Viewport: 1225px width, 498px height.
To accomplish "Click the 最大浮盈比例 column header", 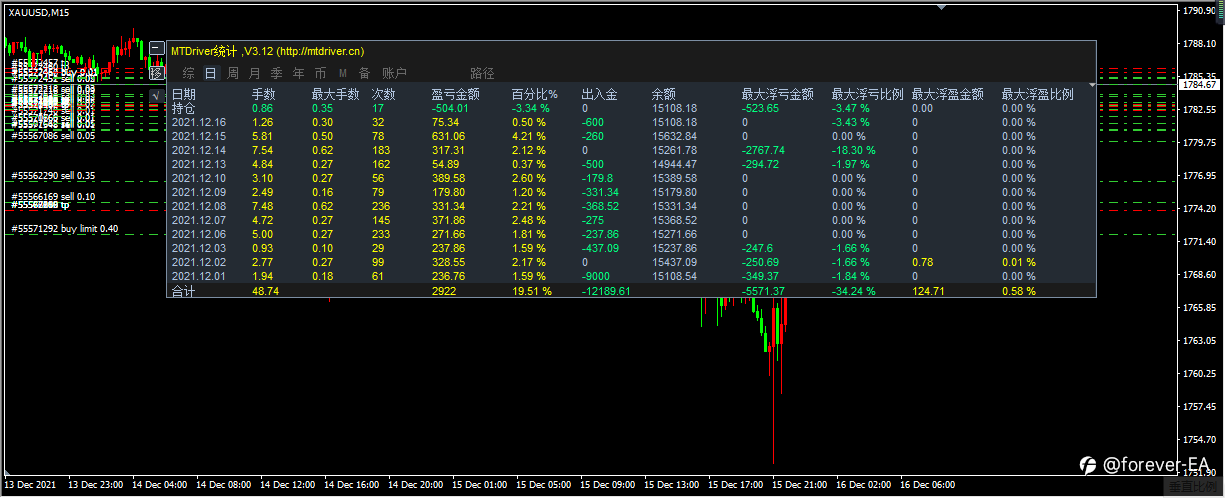I will [1037, 94].
